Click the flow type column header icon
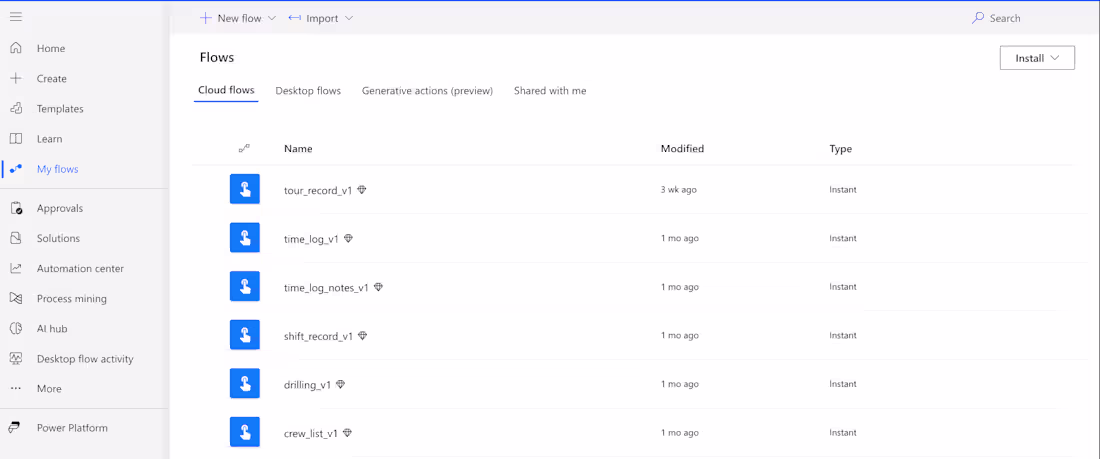The height and width of the screenshot is (459, 1100). coord(244,148)
